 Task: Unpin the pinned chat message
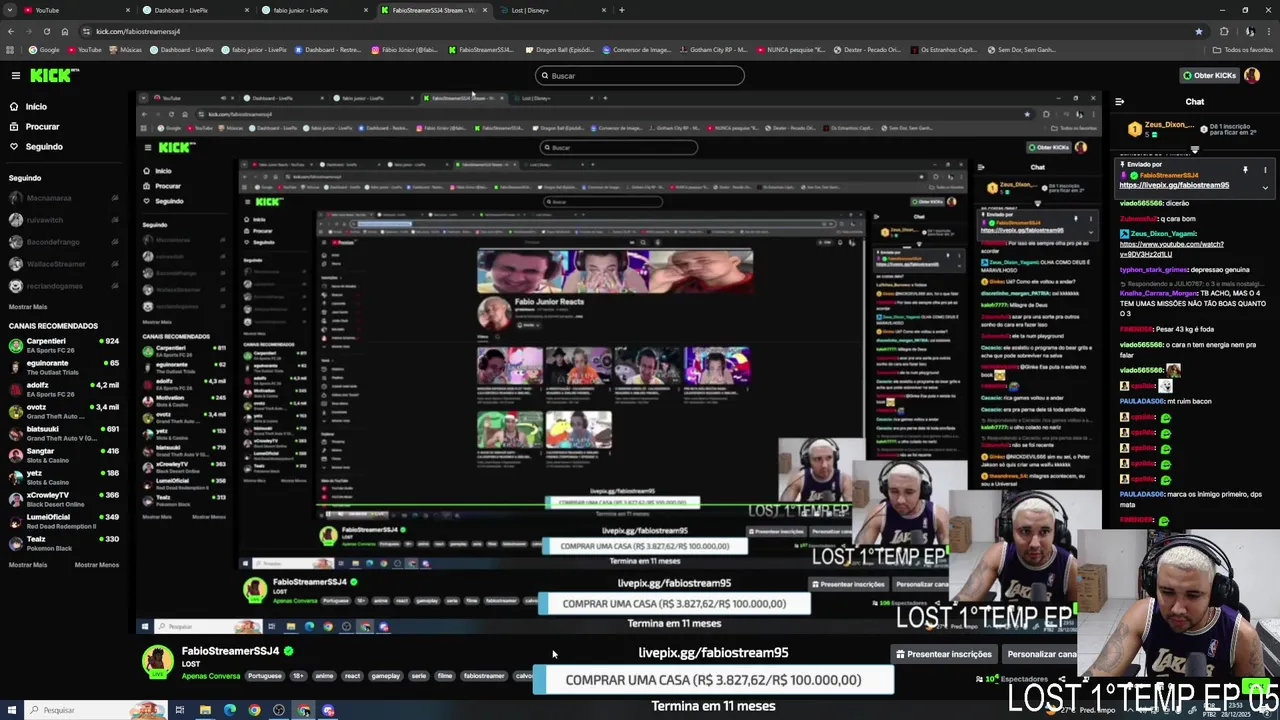tap(1245, 170)
